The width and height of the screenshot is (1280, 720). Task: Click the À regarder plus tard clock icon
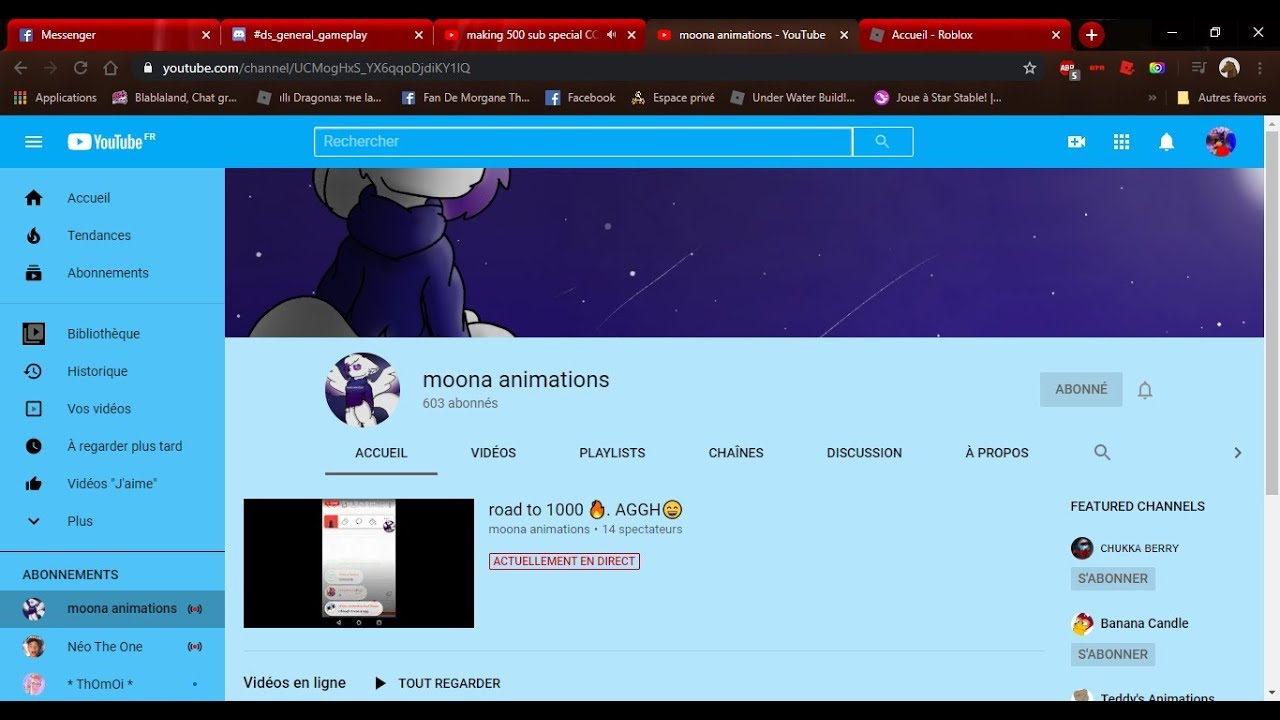34,446
